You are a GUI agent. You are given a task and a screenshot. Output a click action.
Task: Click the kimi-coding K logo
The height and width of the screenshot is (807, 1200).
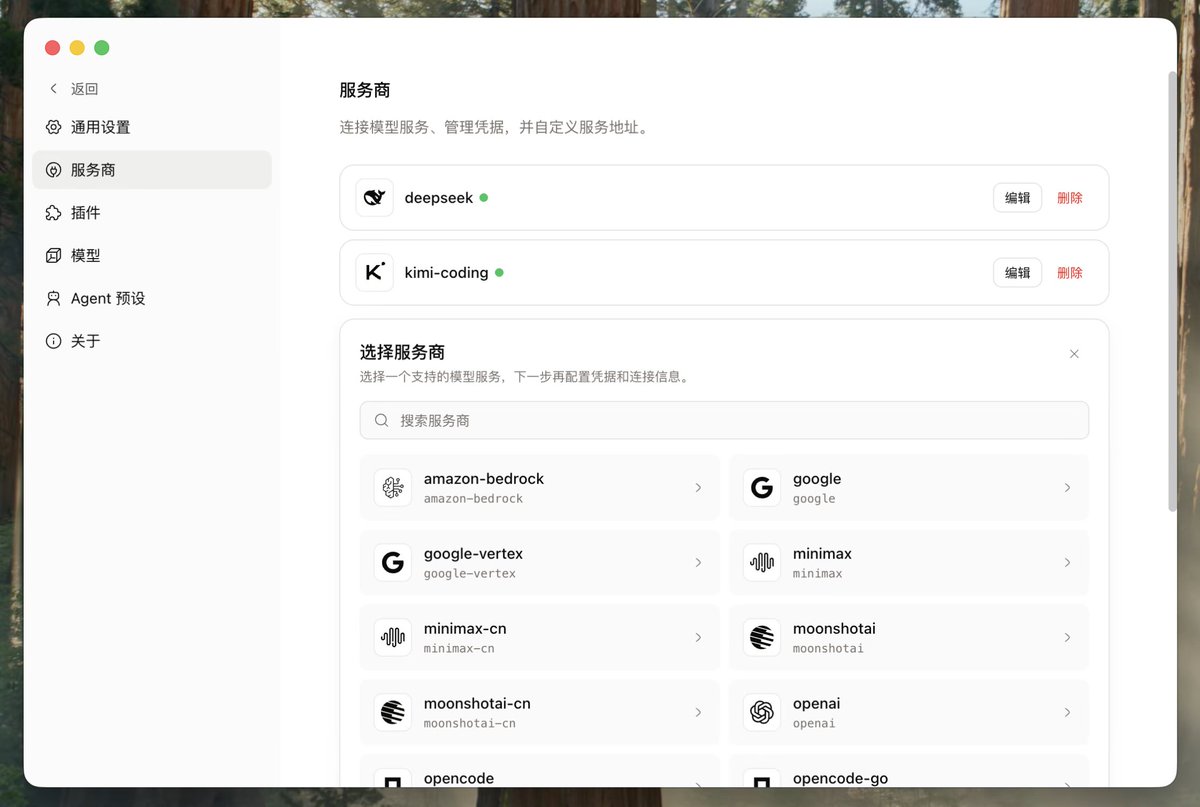click(x=375, y=272)
